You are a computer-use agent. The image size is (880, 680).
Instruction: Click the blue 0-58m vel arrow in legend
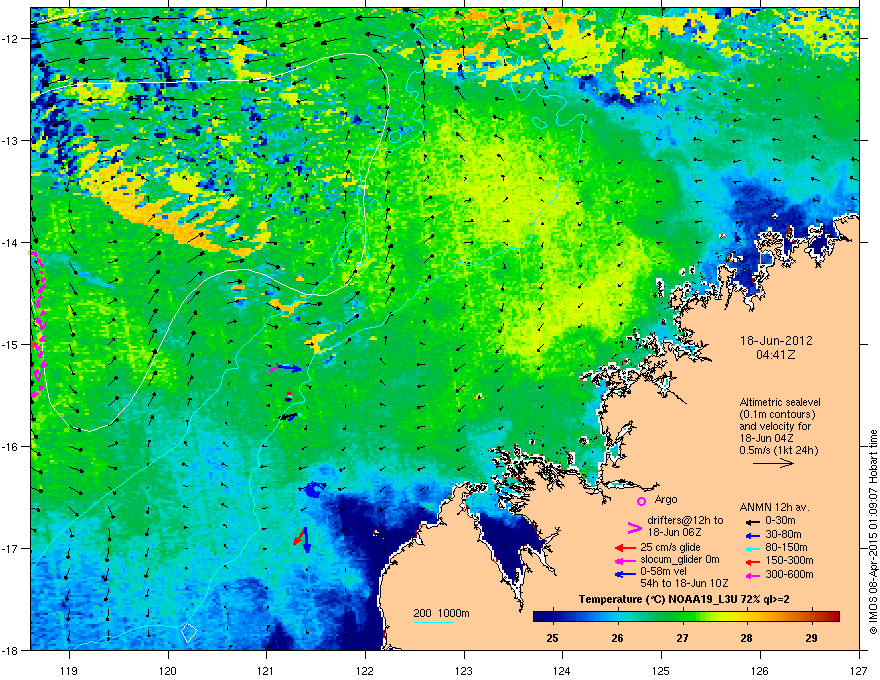click(x=625, y=574)
